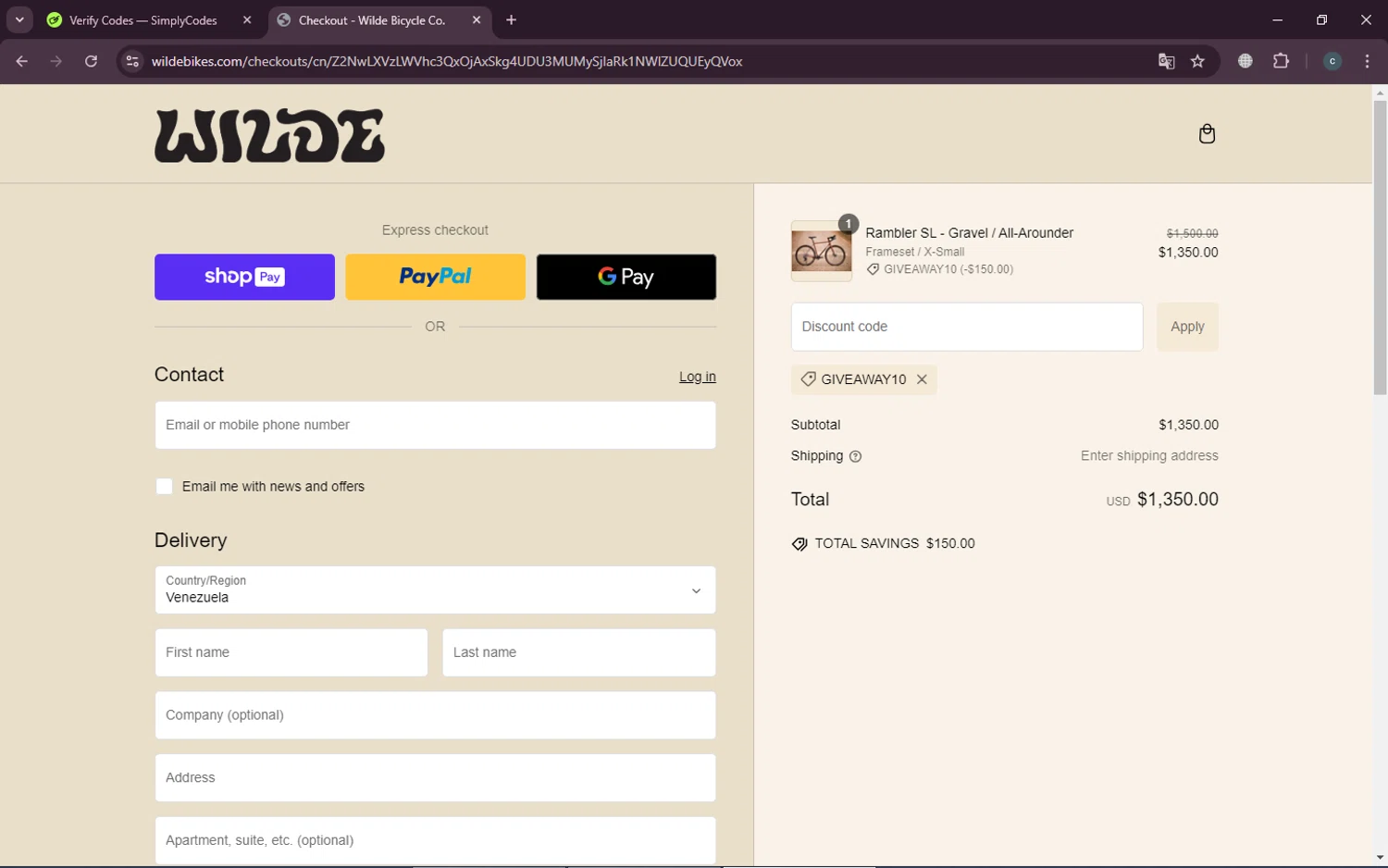Screen dimensions: 1388x868
Task: Click the Log in link
Action: pos(698,377)
